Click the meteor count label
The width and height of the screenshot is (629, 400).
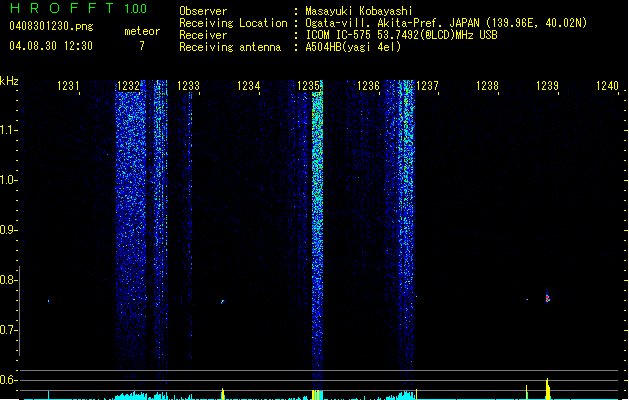tap(142, 31)
